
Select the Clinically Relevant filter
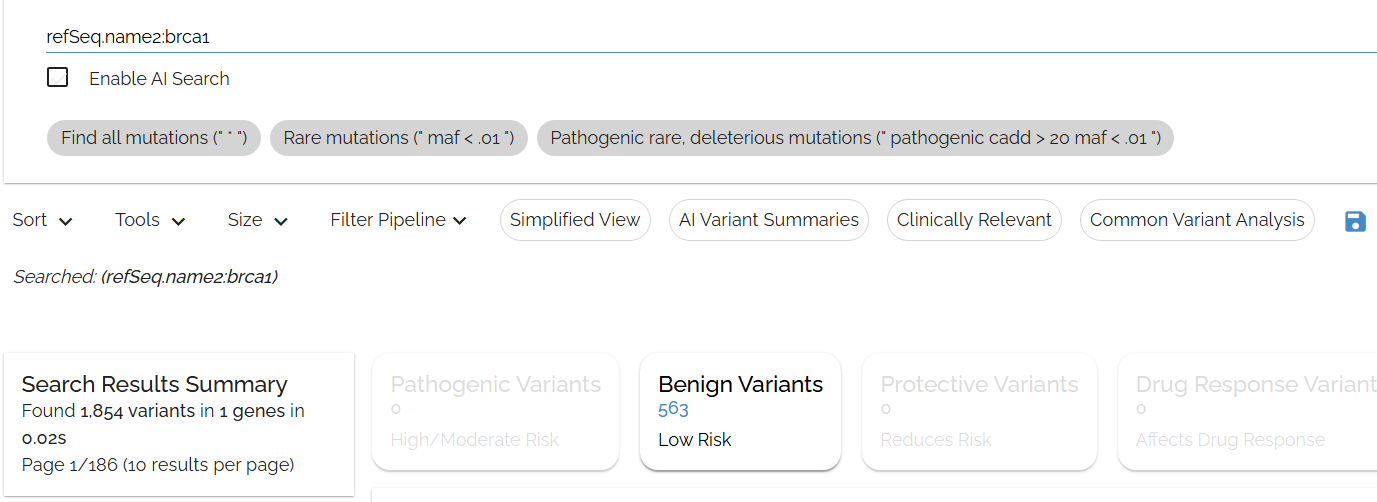coord(974,220)
